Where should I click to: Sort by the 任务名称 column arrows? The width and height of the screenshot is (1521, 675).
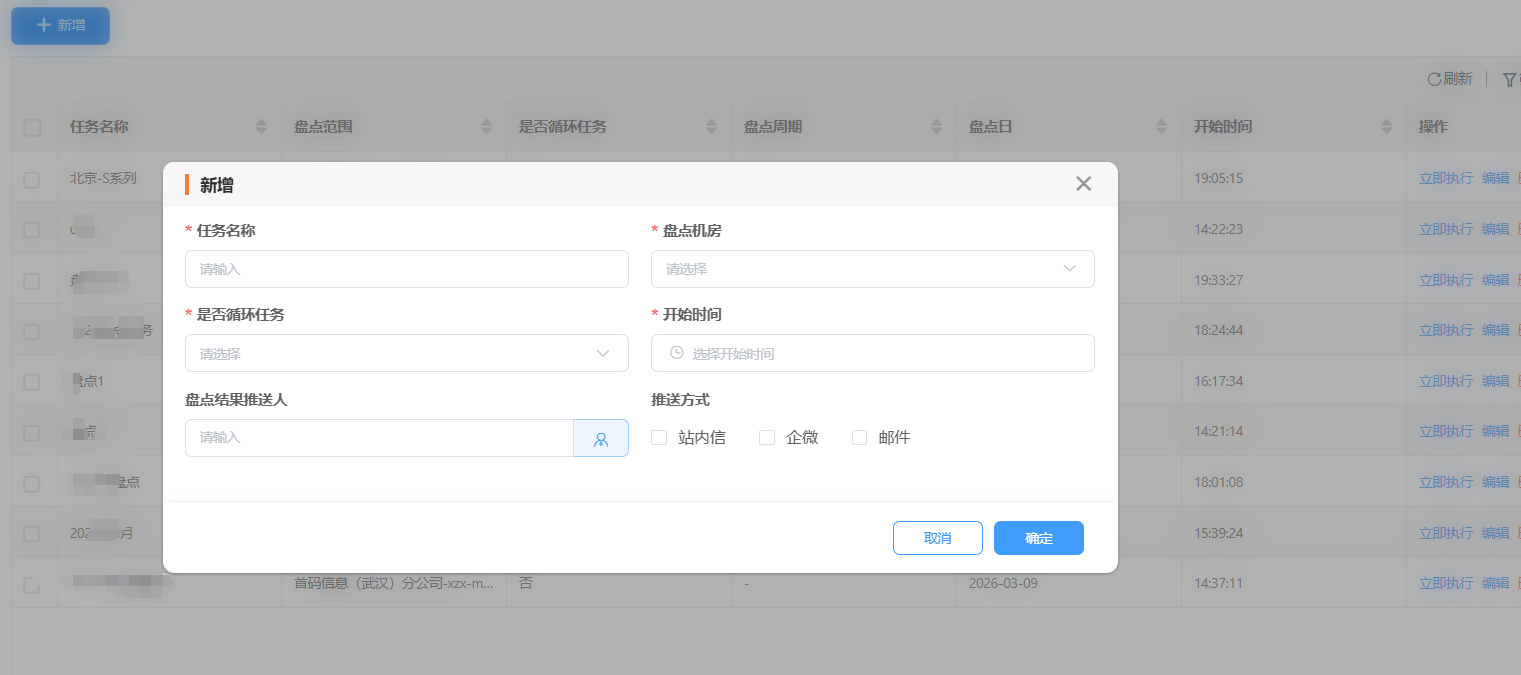[262, 127]
